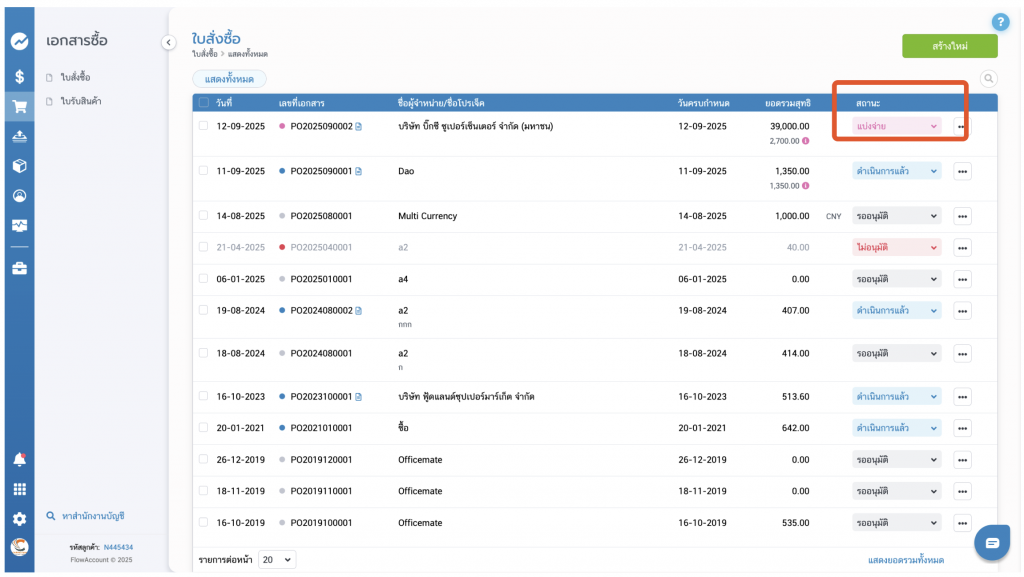Open the status dropdown for PO2025090002
Viewport: 1024px width, 577px height.
(x=896, y=126)
